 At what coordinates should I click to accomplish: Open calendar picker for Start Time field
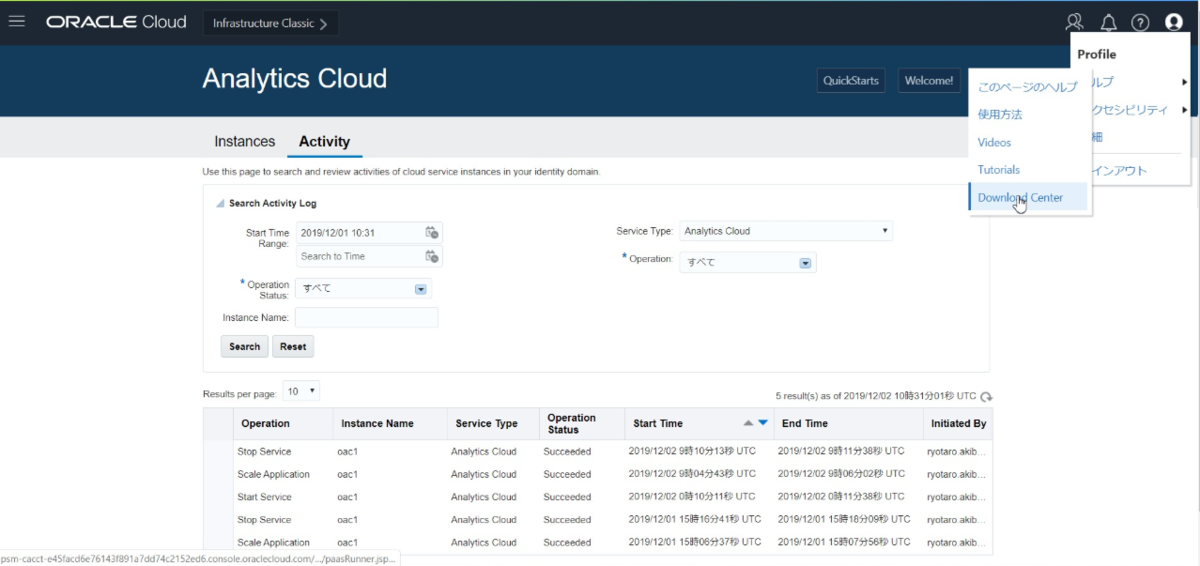pyautogui.click(x=432, y=232)
